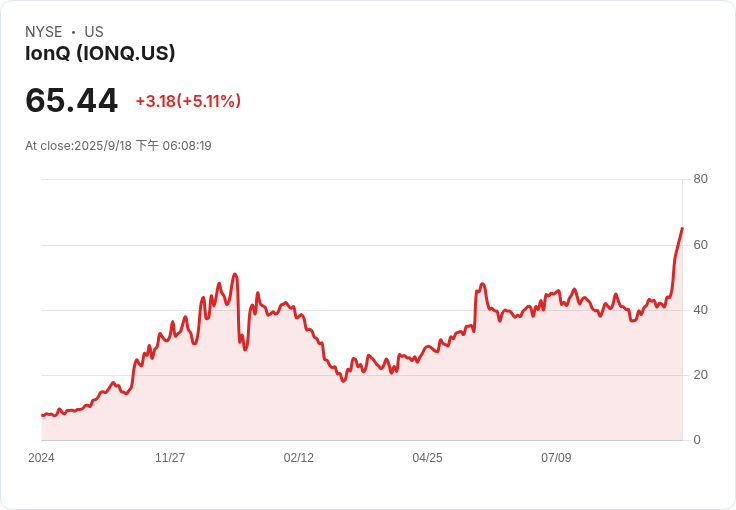Click the +3.18(+5.11%) price change
736x510 pixels.
[x=188, y=101]
